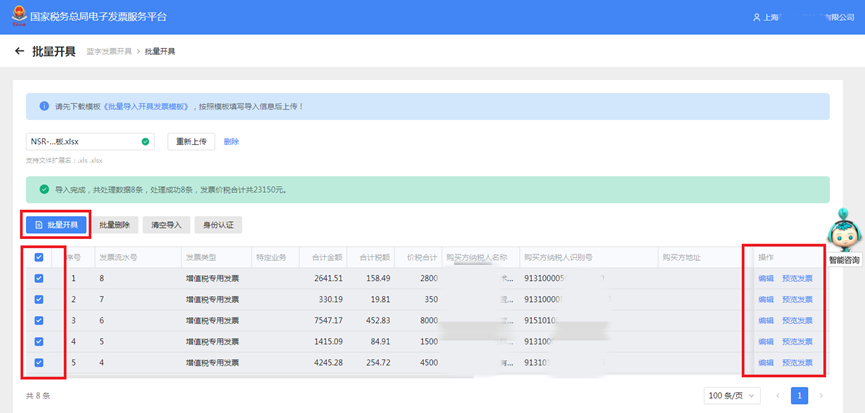The image size is (865, 413).
Task: Click the 合计金额 column header
Action: pos(328,258)
